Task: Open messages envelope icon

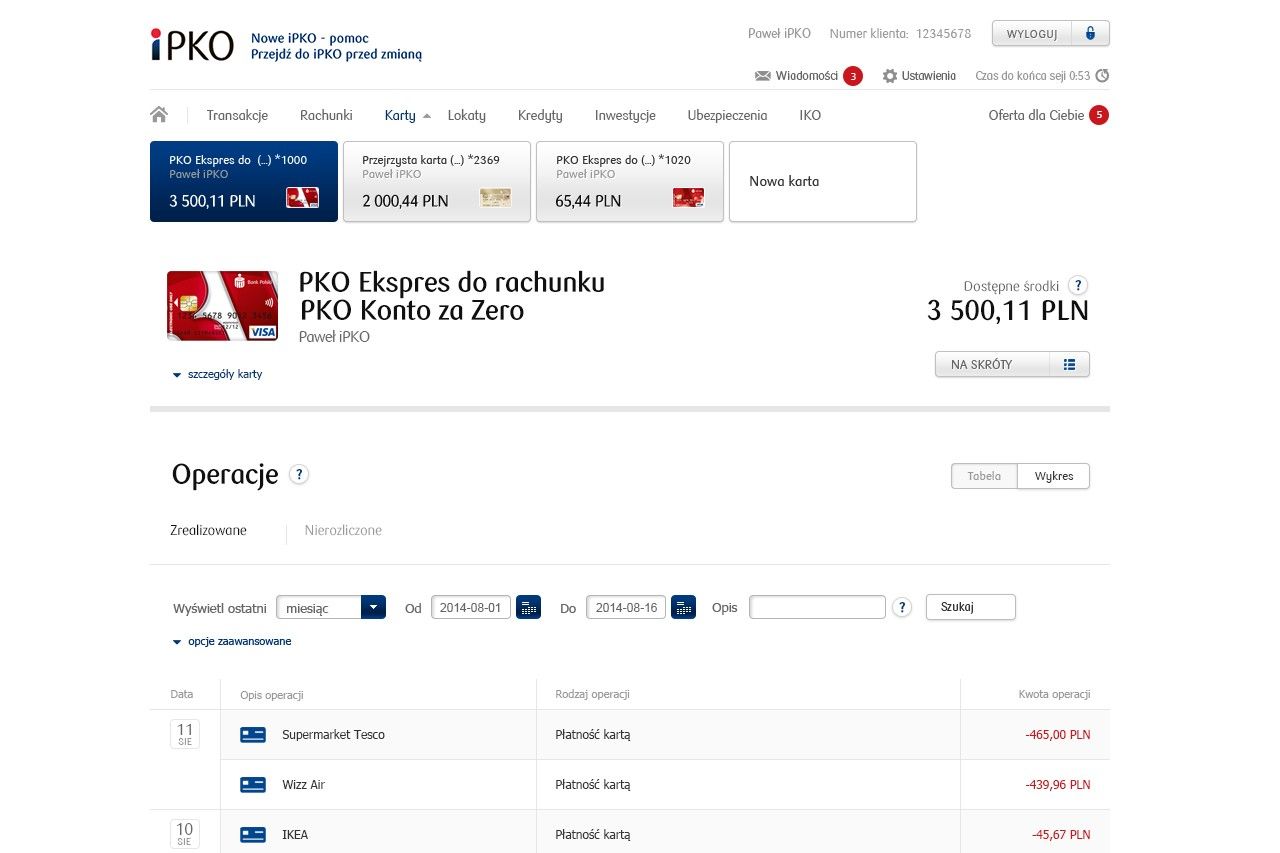Action: [x=763, y=76]
